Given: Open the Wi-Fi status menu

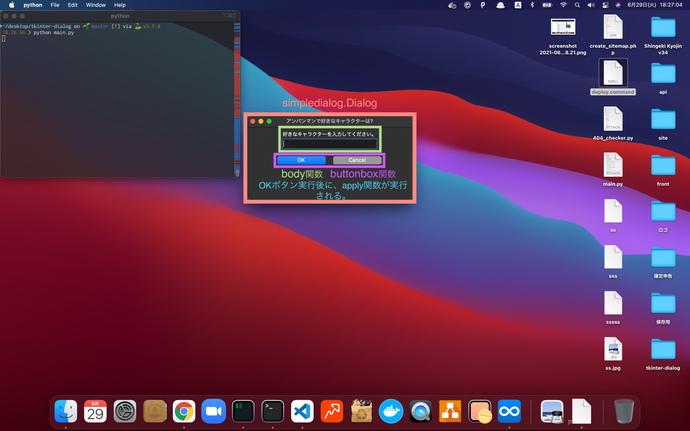Looking at the screenshot, I should 563,5.
